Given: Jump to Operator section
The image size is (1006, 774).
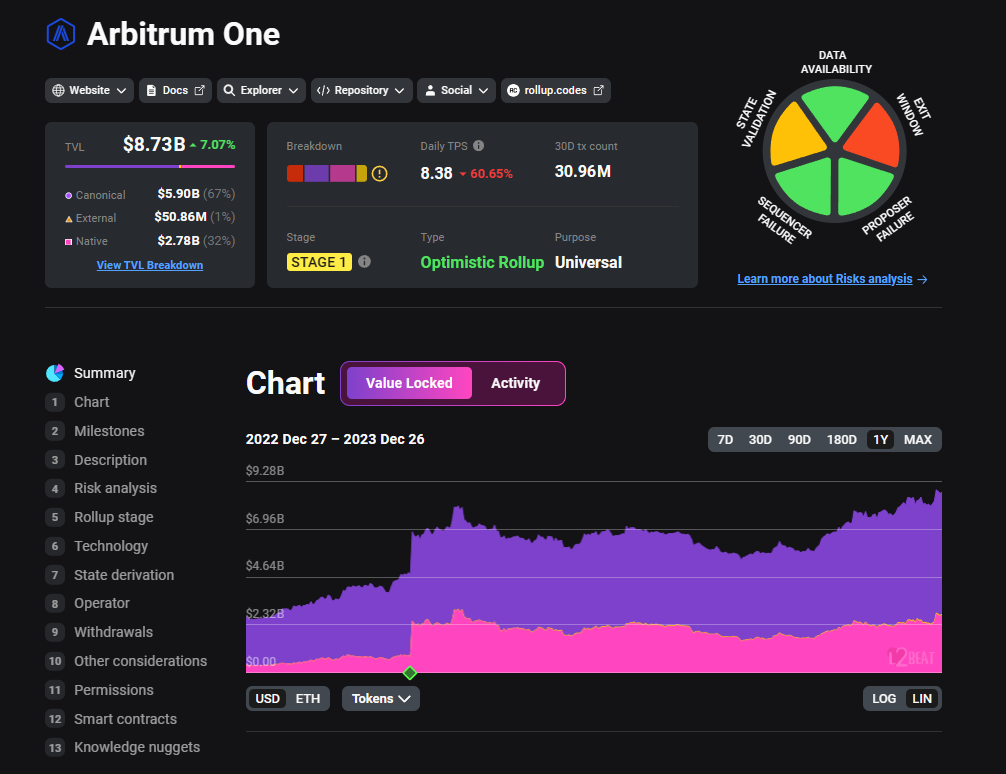Looking at the screenshot, I should (102, 603).
